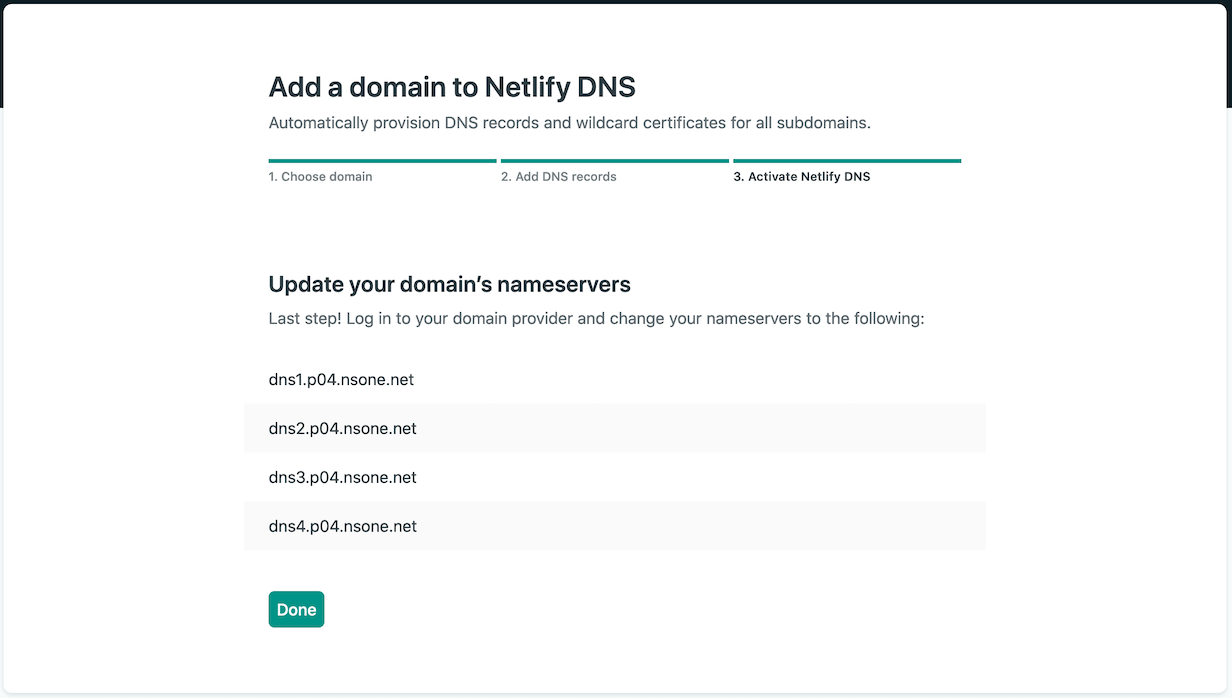This screenshot has width=1232, height=698.
Task: Click the dns3.p04.nsone.net nameserver entry
Action: [342, 477]
